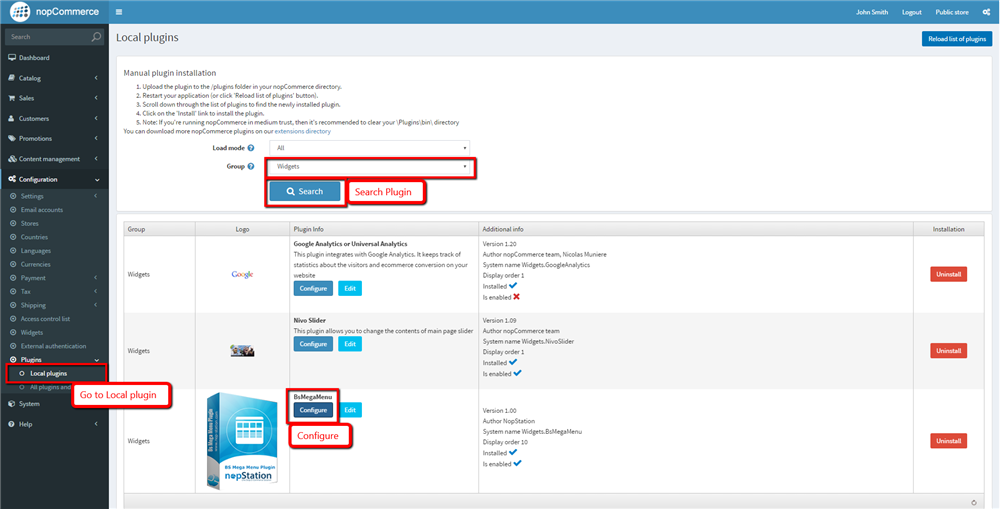
Task: Click the Load mode help question icon
Action: pos(251,148)
